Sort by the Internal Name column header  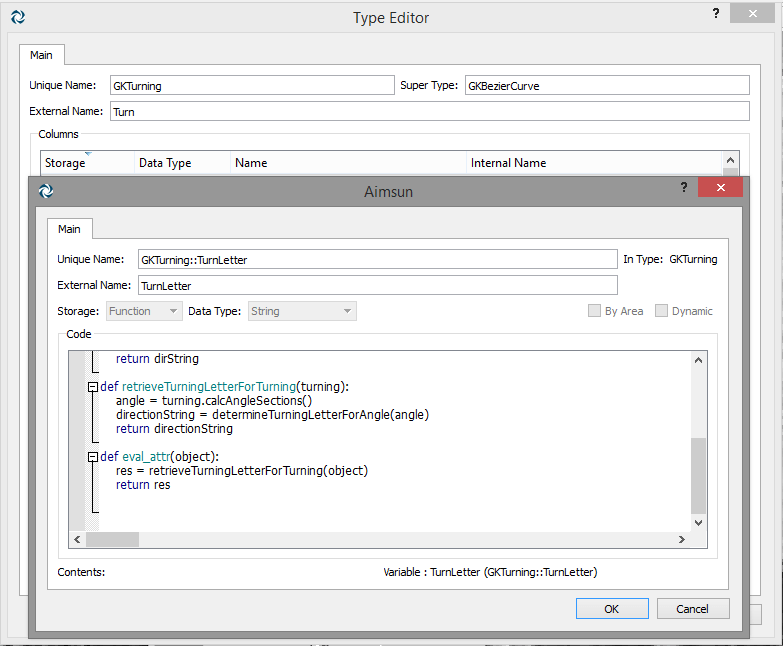click(594, 163)
